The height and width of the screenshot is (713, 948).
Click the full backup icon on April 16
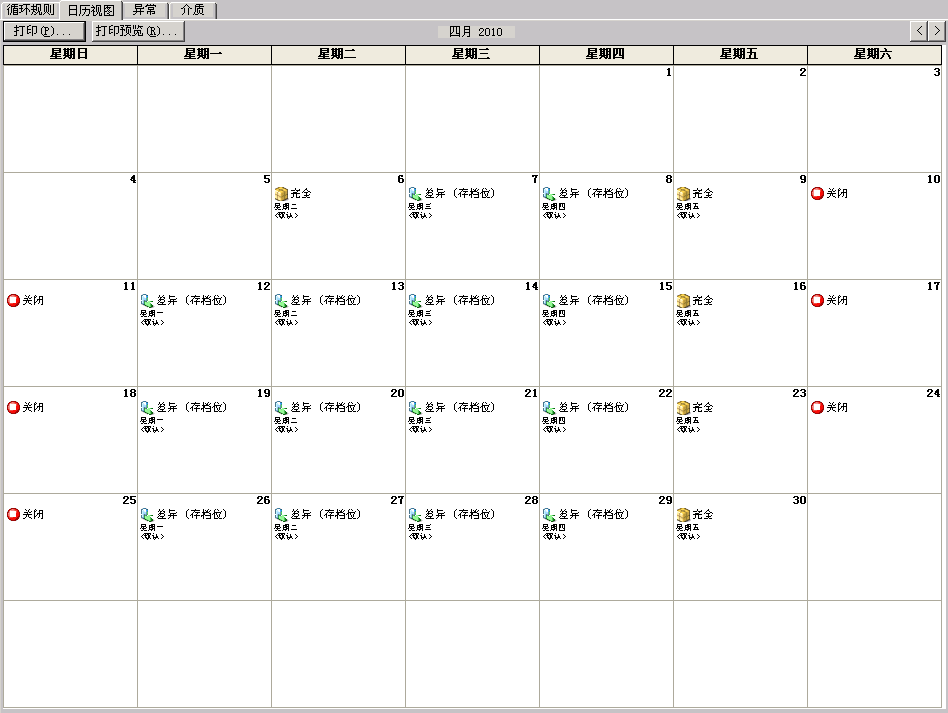click(683, 301)
